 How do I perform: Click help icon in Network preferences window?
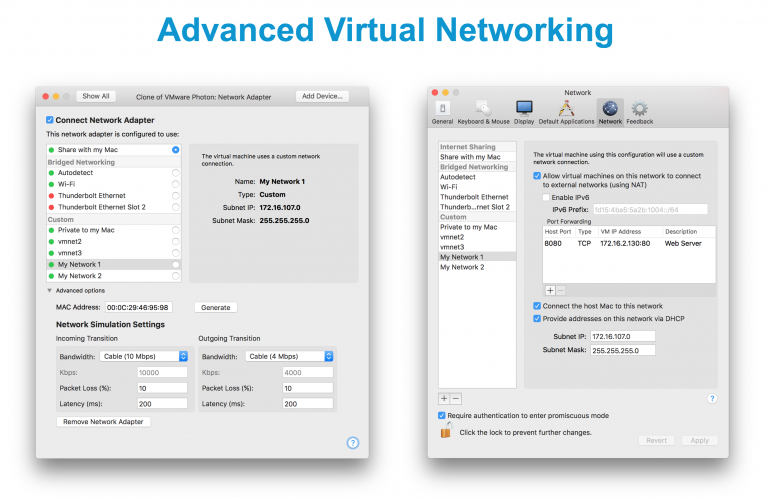[x=712, y=398]
